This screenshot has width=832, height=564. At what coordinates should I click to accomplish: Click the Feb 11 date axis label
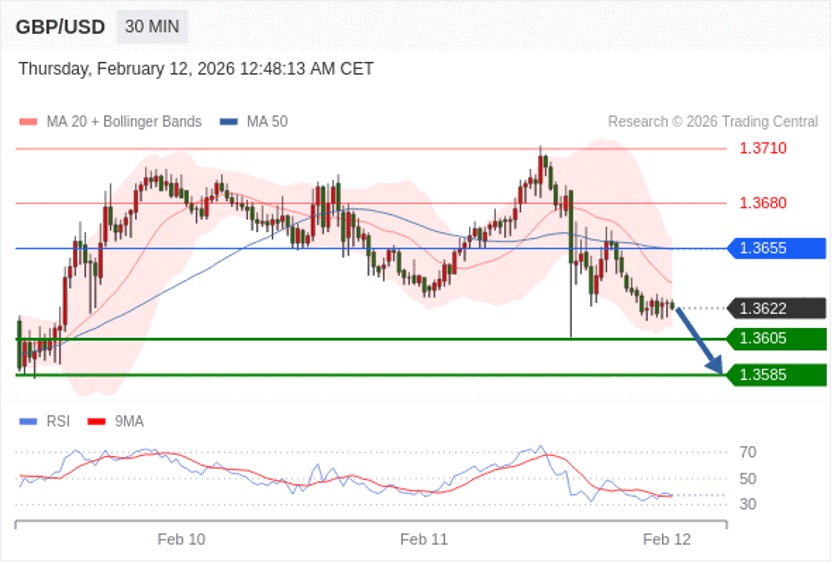pyautogui.click(x=424, y=539)
